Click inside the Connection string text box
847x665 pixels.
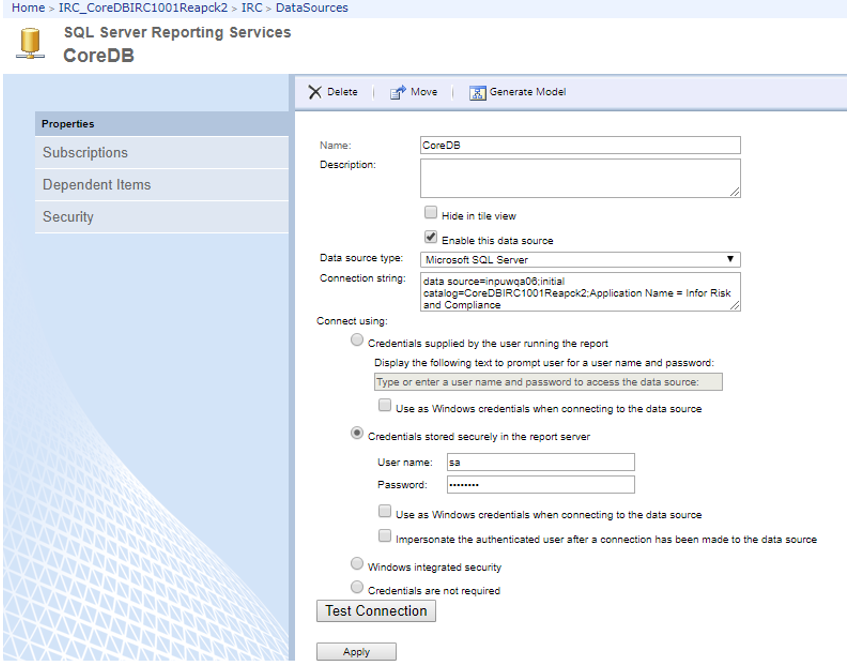[x=580, y=292]
